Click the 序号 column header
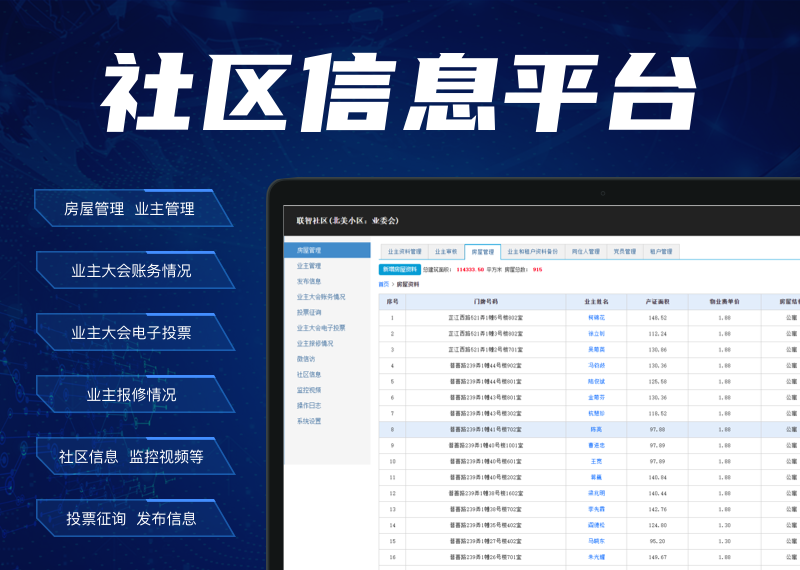Screen dimensions: 800x570 (x=392, y=302)
